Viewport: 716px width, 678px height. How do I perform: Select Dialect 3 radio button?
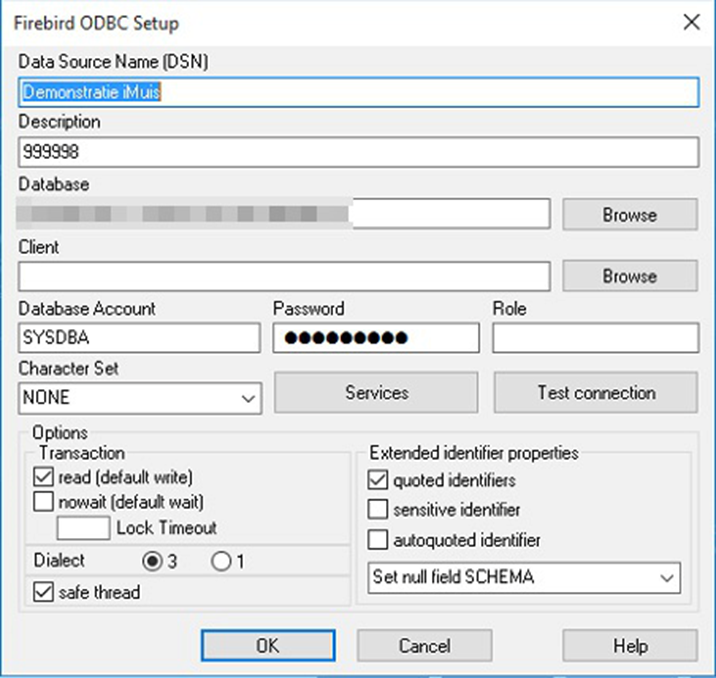pos(152,561)
